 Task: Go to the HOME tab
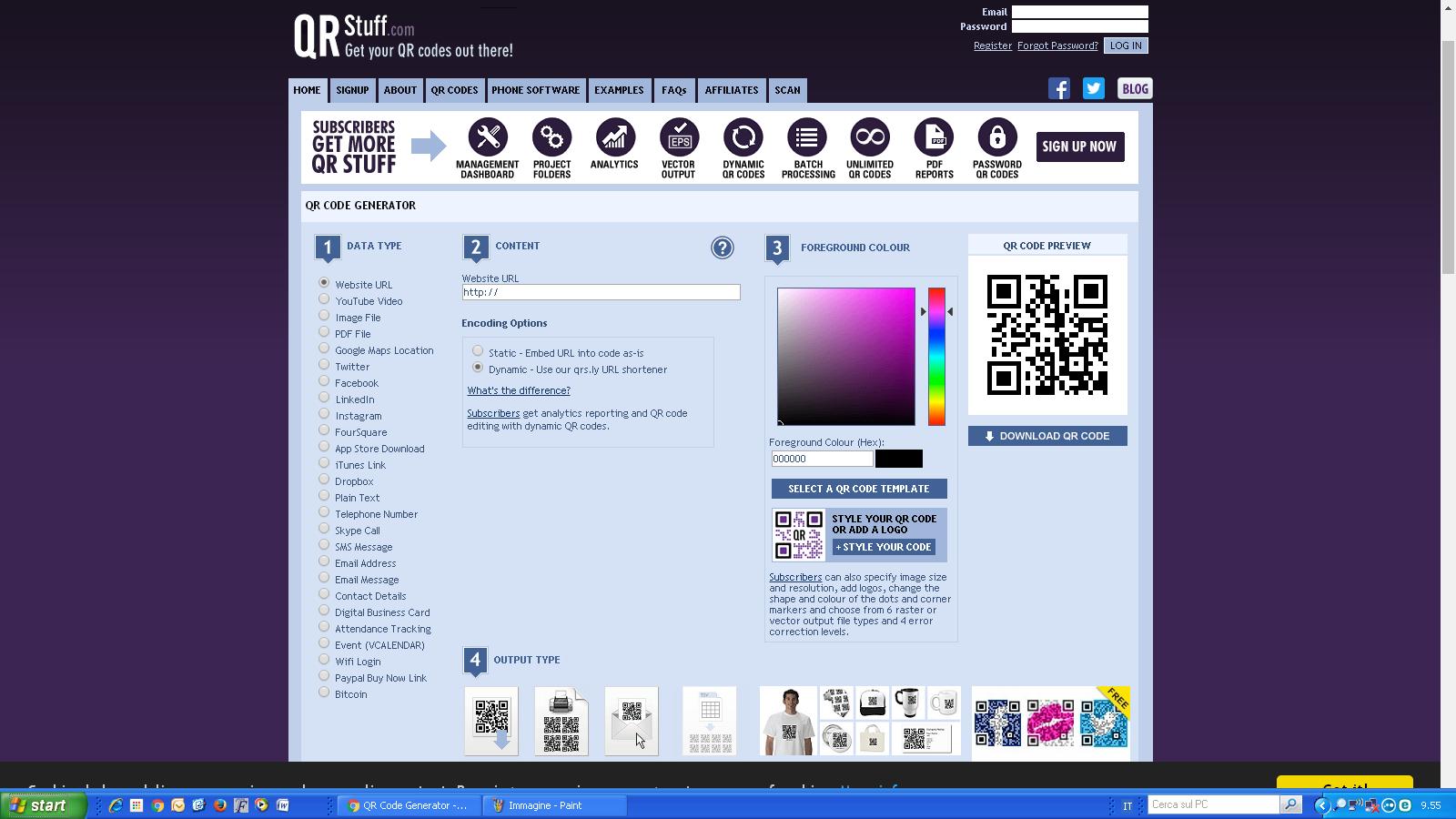(x=307, y=90)
